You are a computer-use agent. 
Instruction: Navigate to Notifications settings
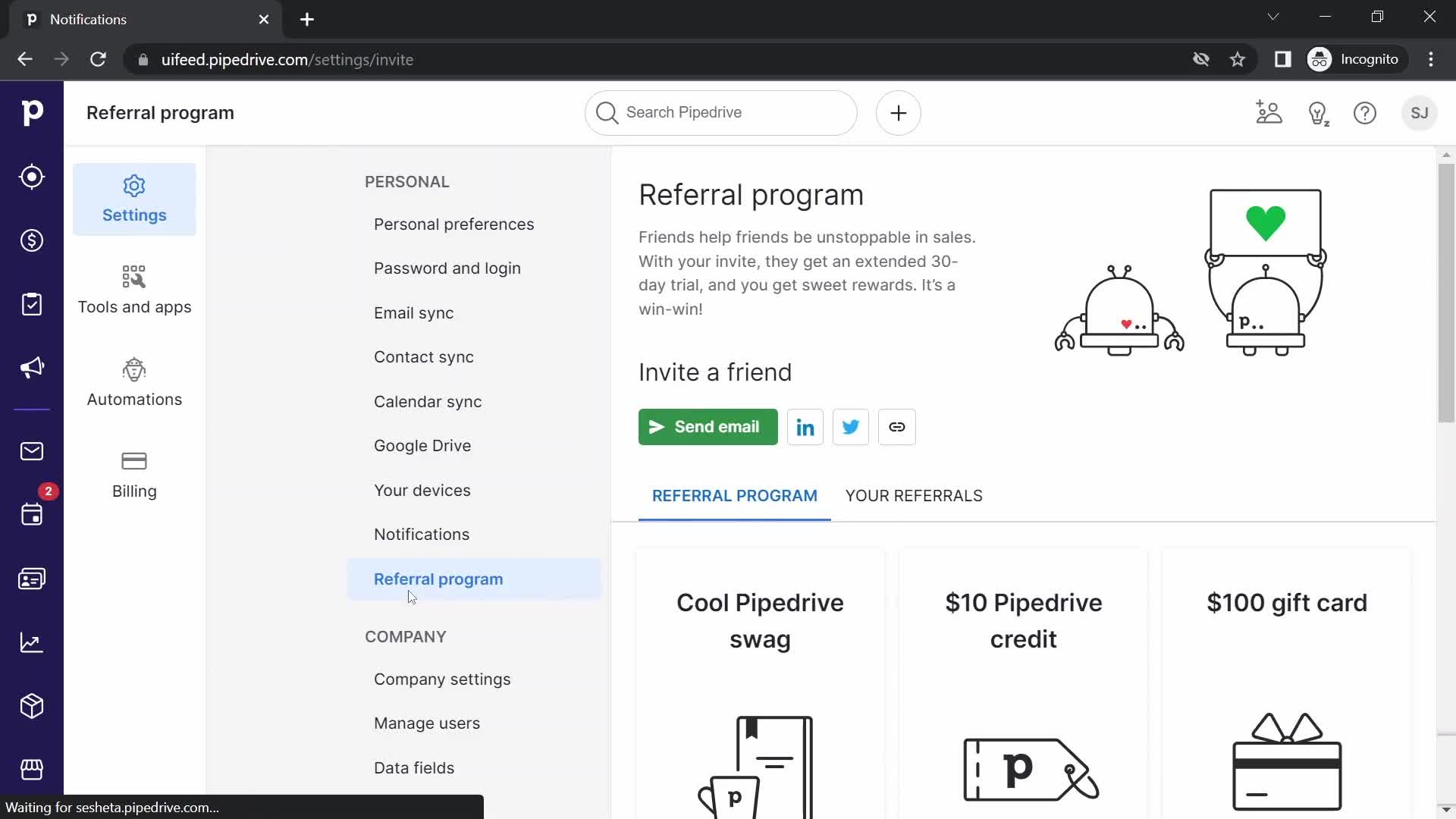pos(421,534)
